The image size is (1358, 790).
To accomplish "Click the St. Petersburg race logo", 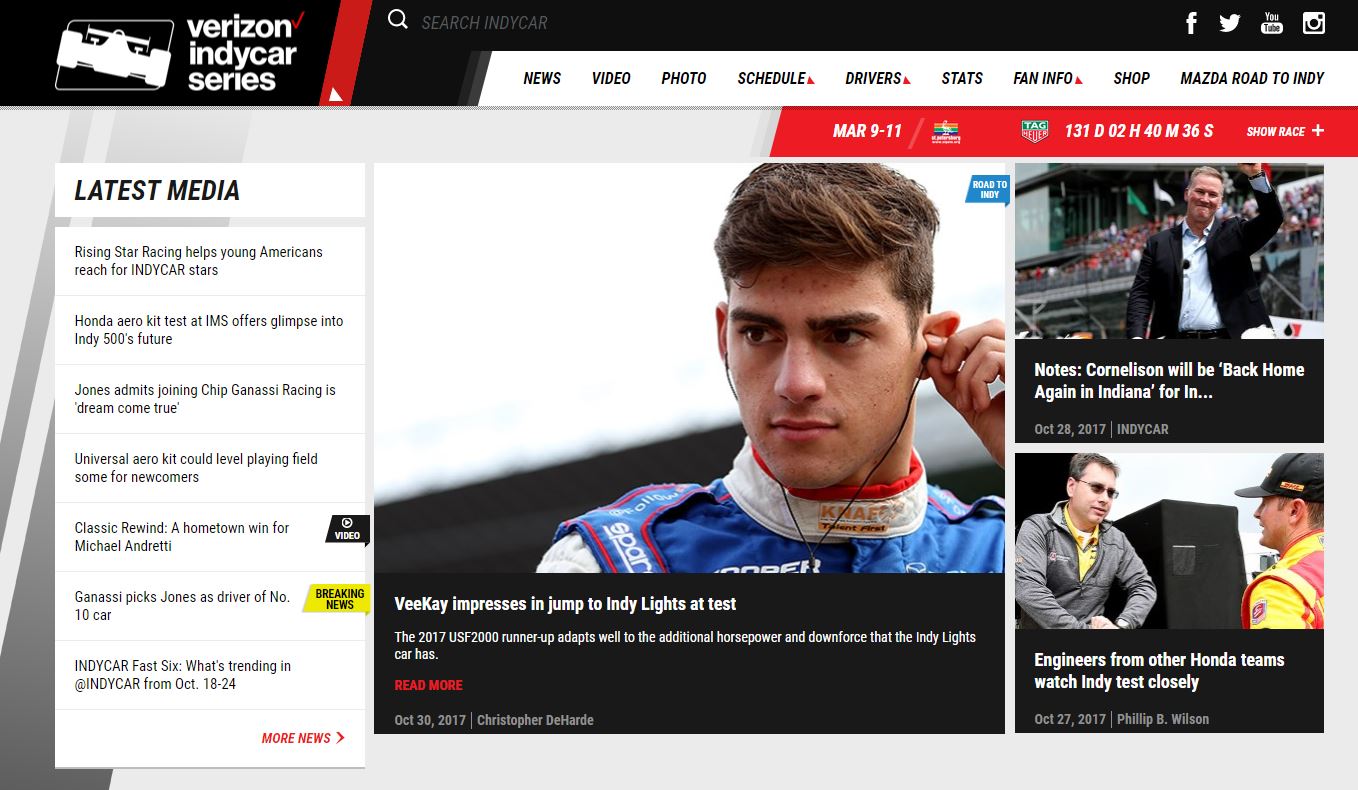I will point(946,132).
